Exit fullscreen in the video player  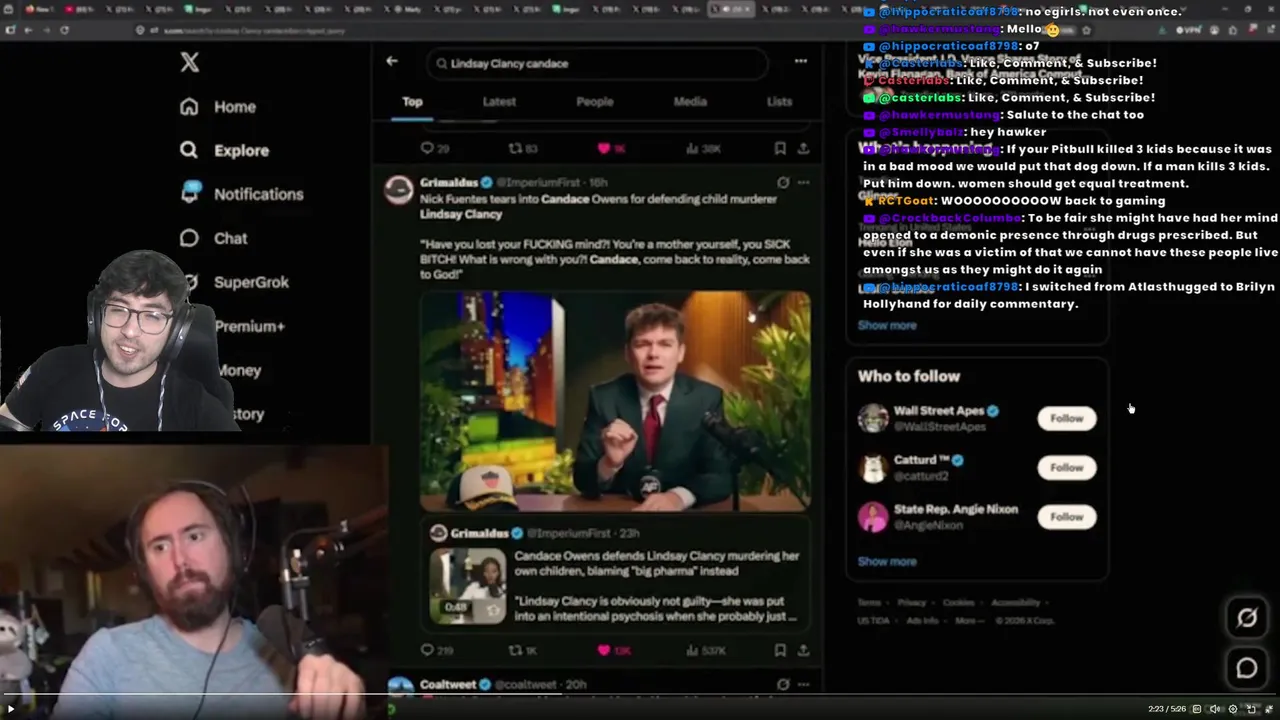pos(1269,709)
